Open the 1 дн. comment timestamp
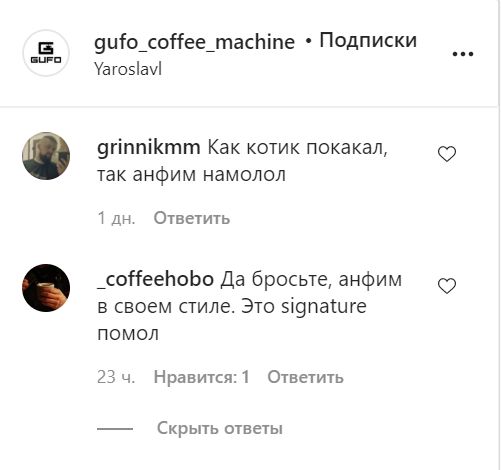 [116, 218]
